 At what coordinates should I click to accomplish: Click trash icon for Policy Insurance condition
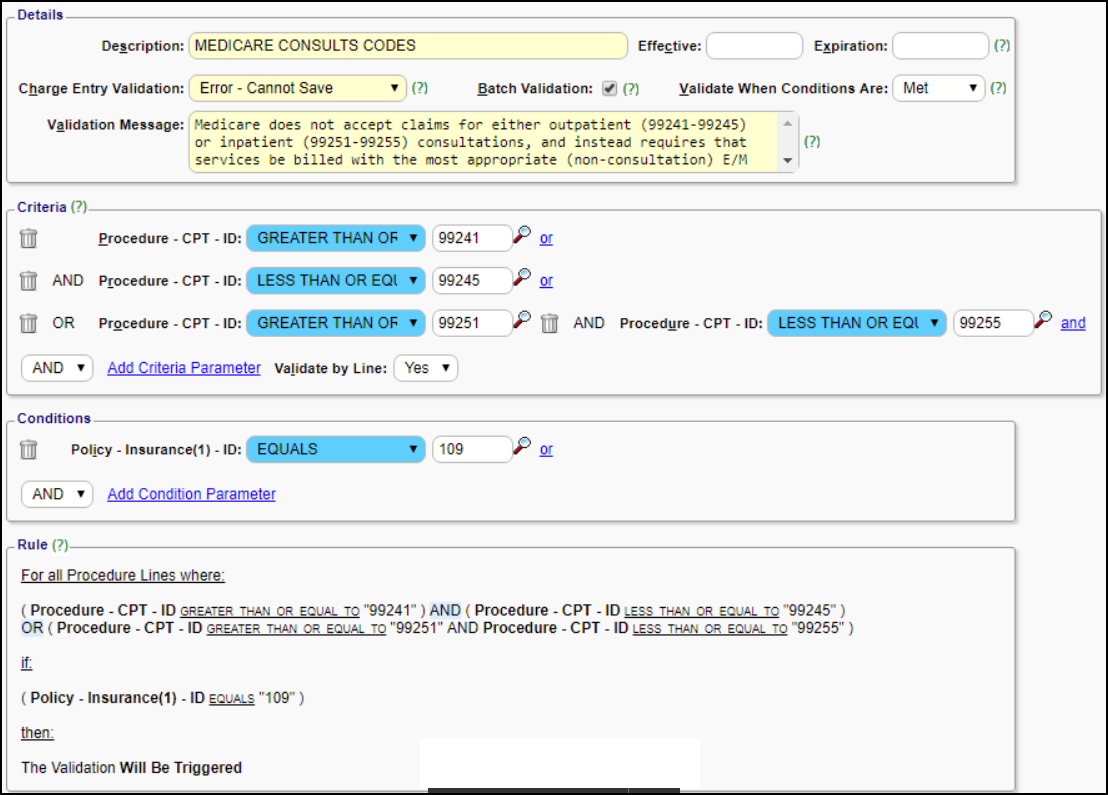29,450
